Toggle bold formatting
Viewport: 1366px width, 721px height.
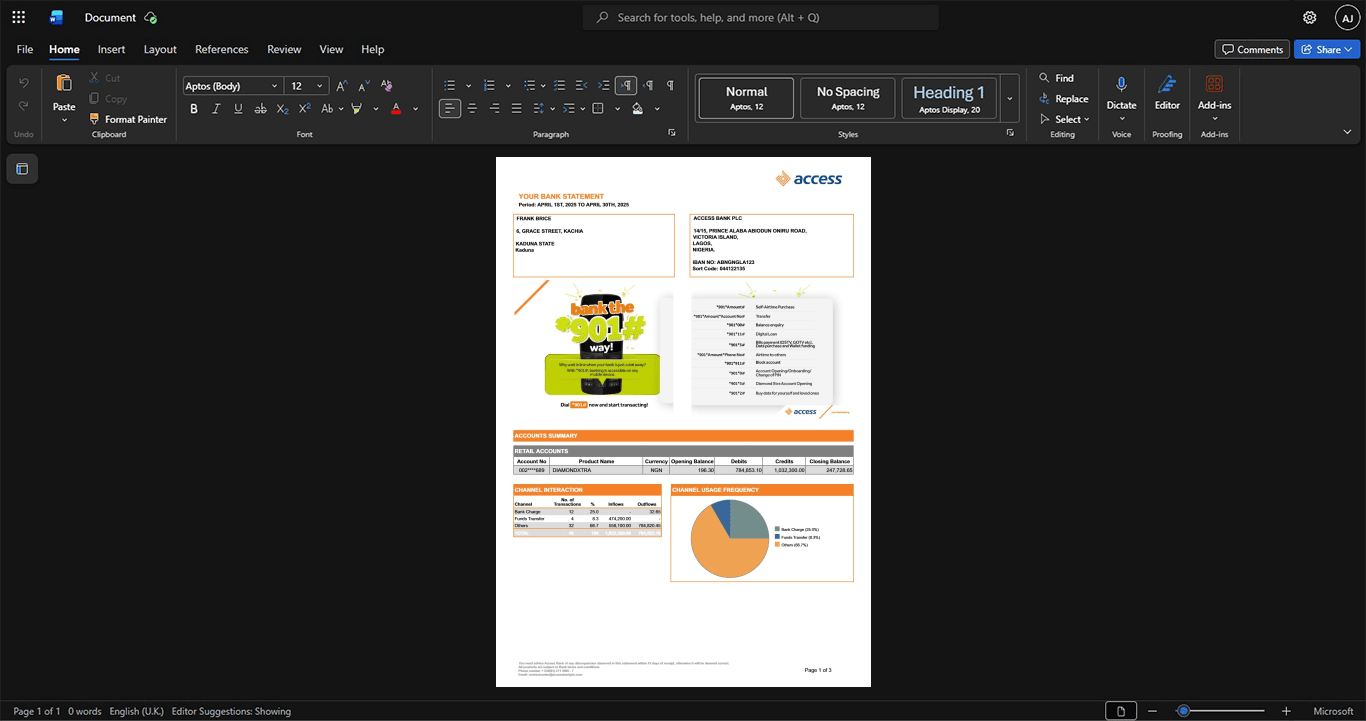(x=194, y=108)
